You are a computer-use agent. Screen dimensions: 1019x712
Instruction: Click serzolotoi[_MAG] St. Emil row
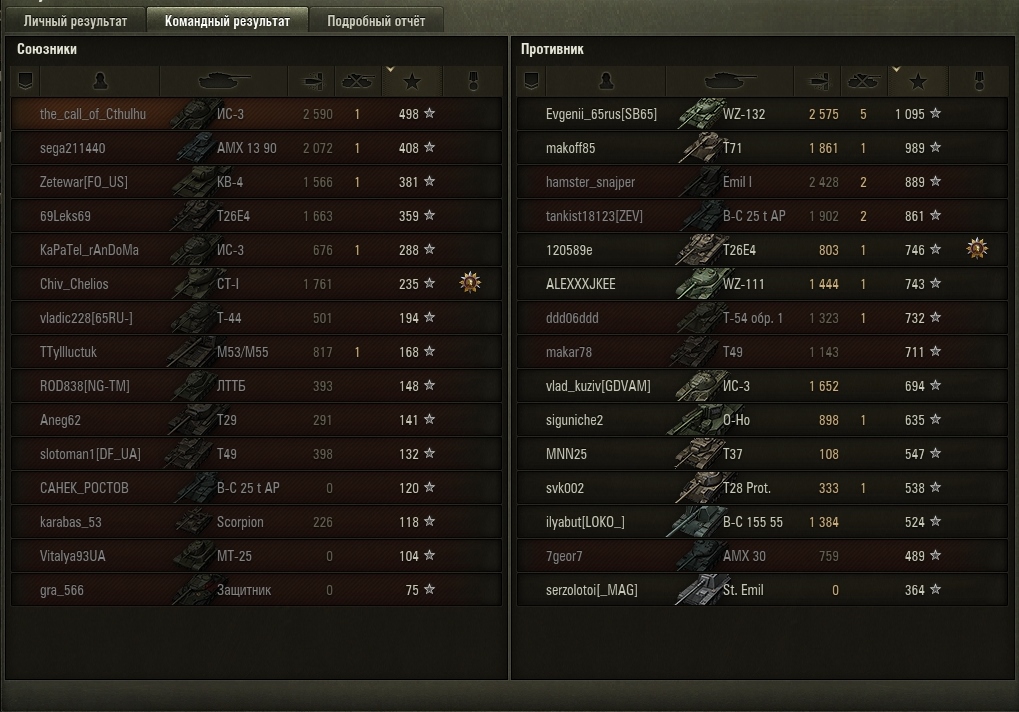pyautogui.click(x=762, y=590)
